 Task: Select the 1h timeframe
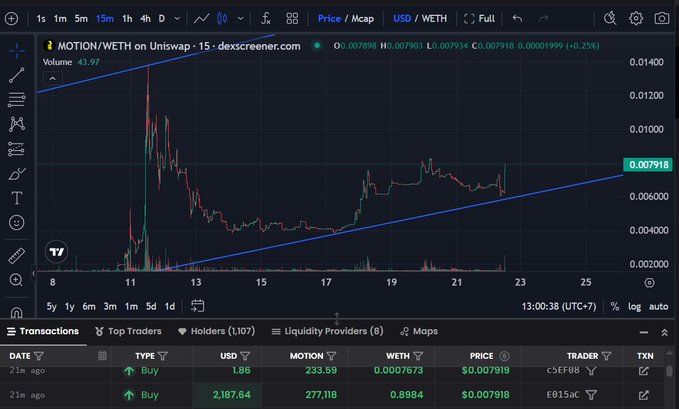click(x=127, y=19)
